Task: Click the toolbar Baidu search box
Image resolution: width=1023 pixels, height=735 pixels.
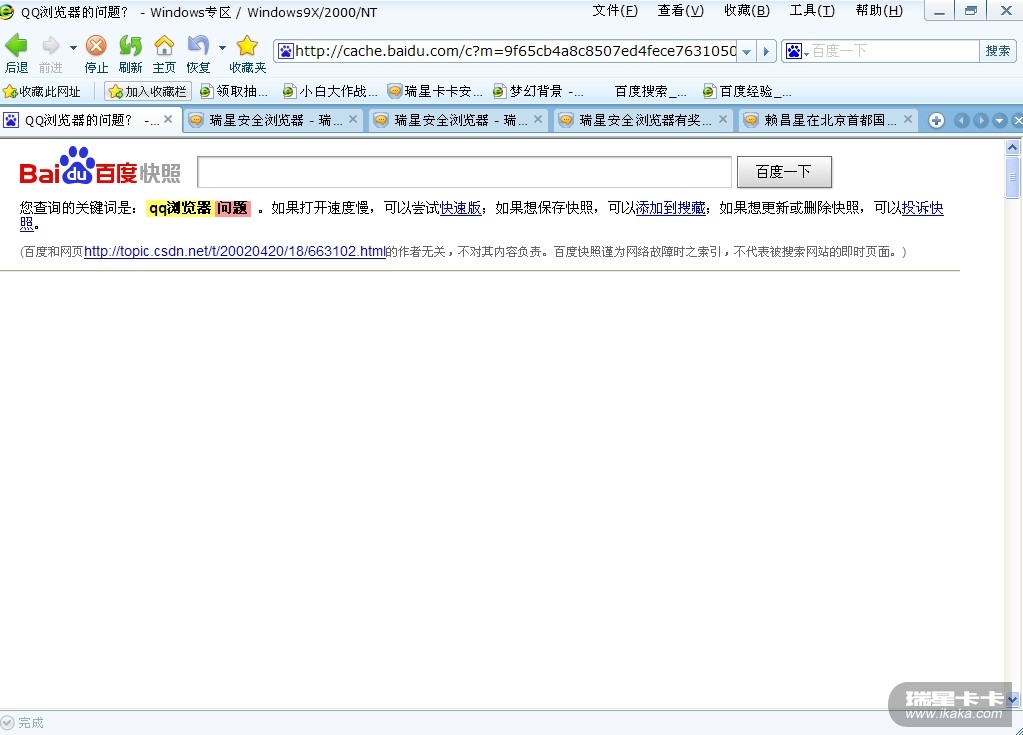Action: click(x=894, y=51)
